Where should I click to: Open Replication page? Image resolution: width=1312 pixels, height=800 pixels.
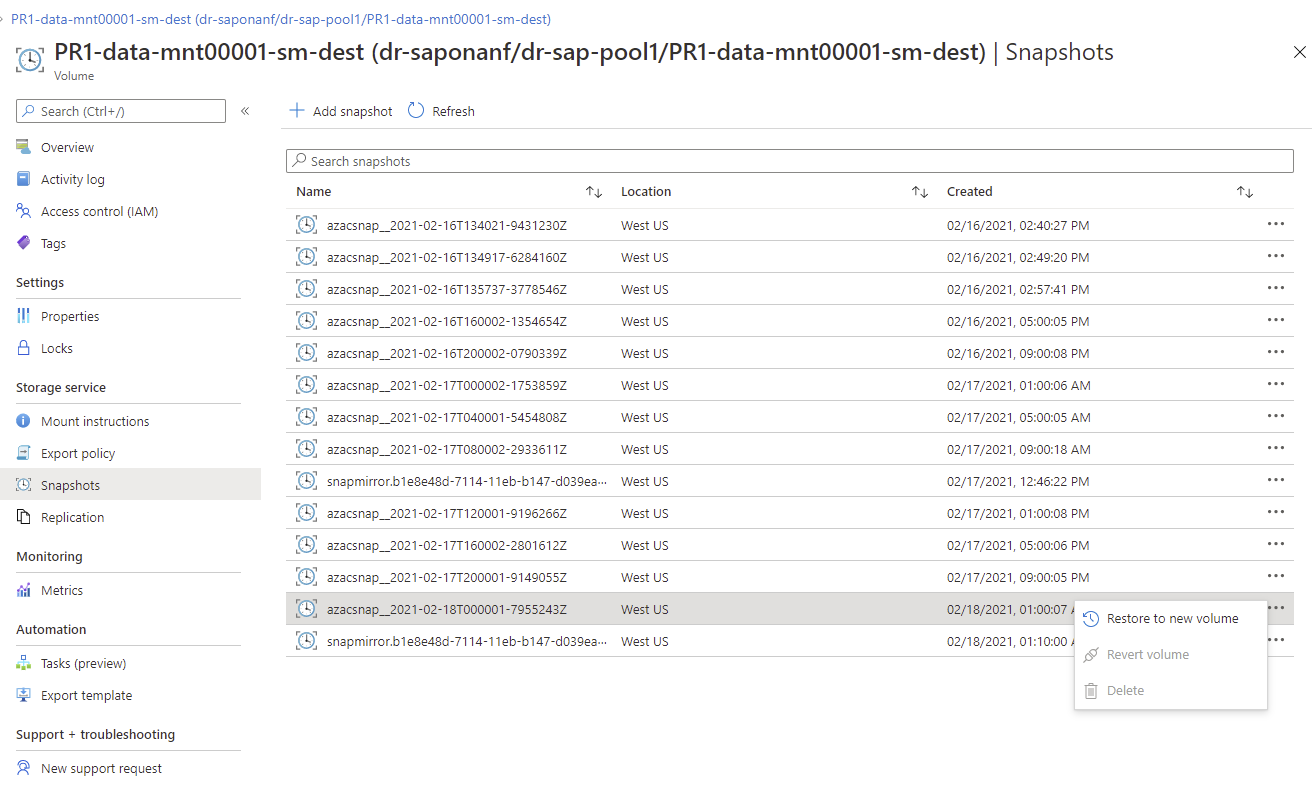[73, 517]
